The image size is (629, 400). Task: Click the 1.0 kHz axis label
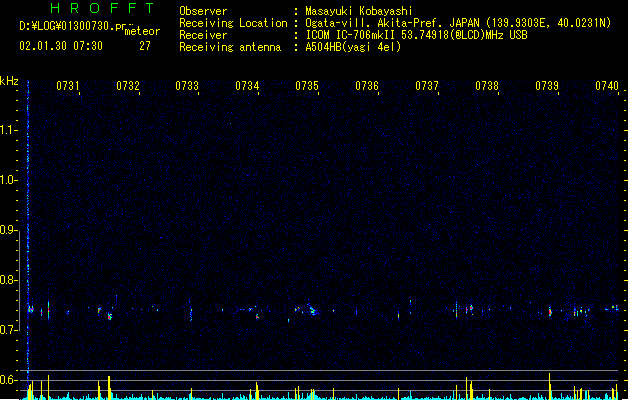pyautogui.click(x=8, y=180)
